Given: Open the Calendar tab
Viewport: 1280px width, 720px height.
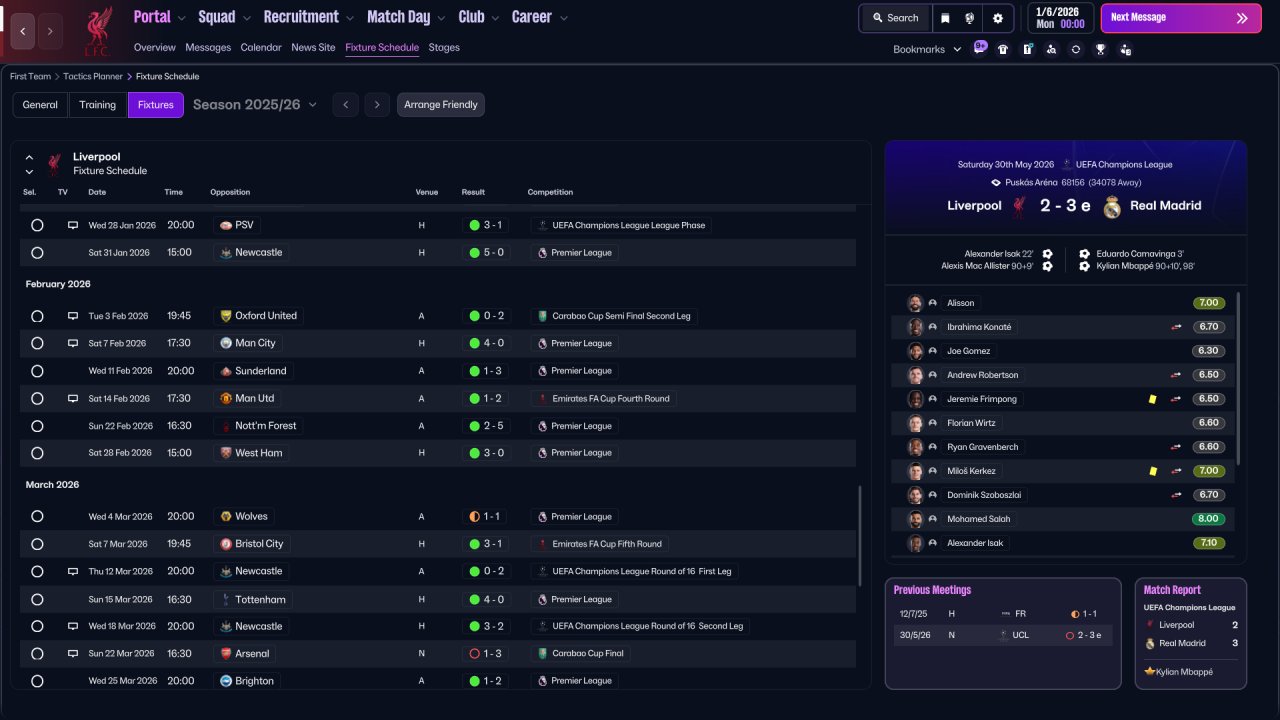Looking at the screenshot, I should [261, 47].
